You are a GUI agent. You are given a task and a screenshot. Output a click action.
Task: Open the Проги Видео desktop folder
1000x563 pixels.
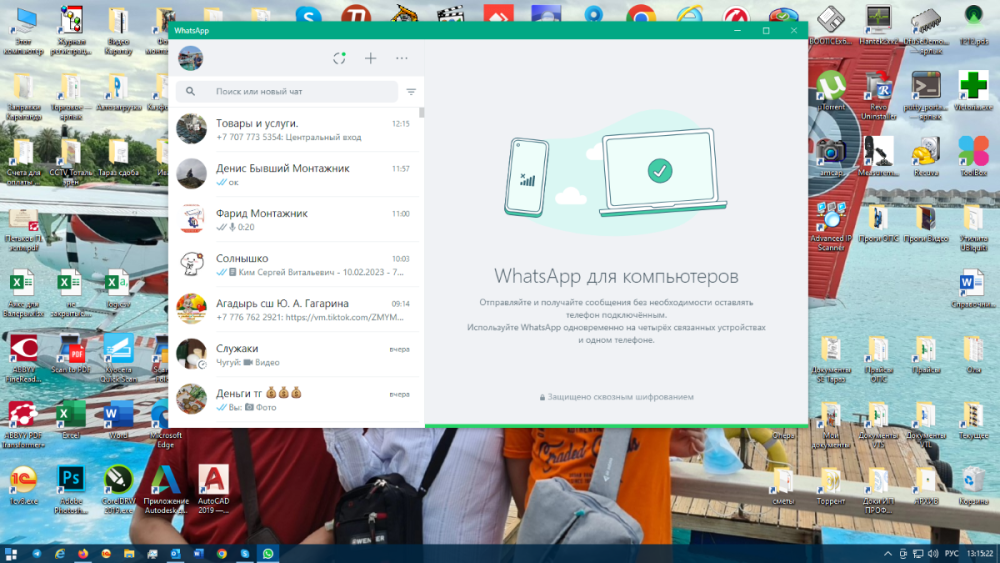click(926, 223)
